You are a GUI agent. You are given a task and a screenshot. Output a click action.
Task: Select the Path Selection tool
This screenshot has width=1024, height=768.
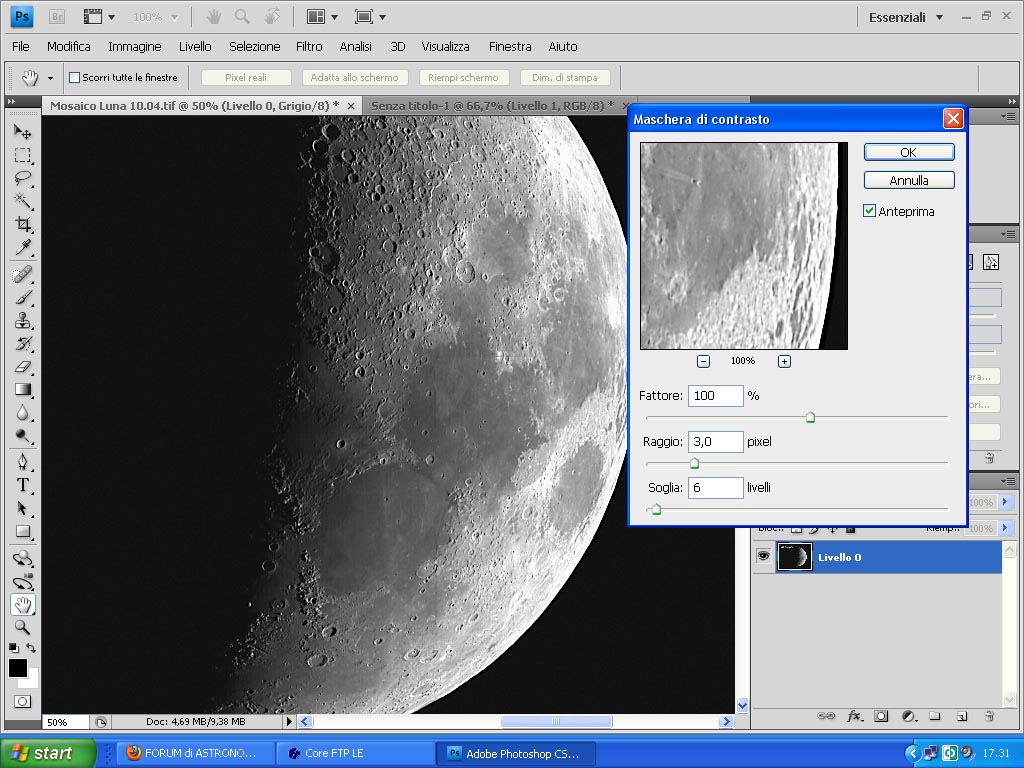[22, 508]
